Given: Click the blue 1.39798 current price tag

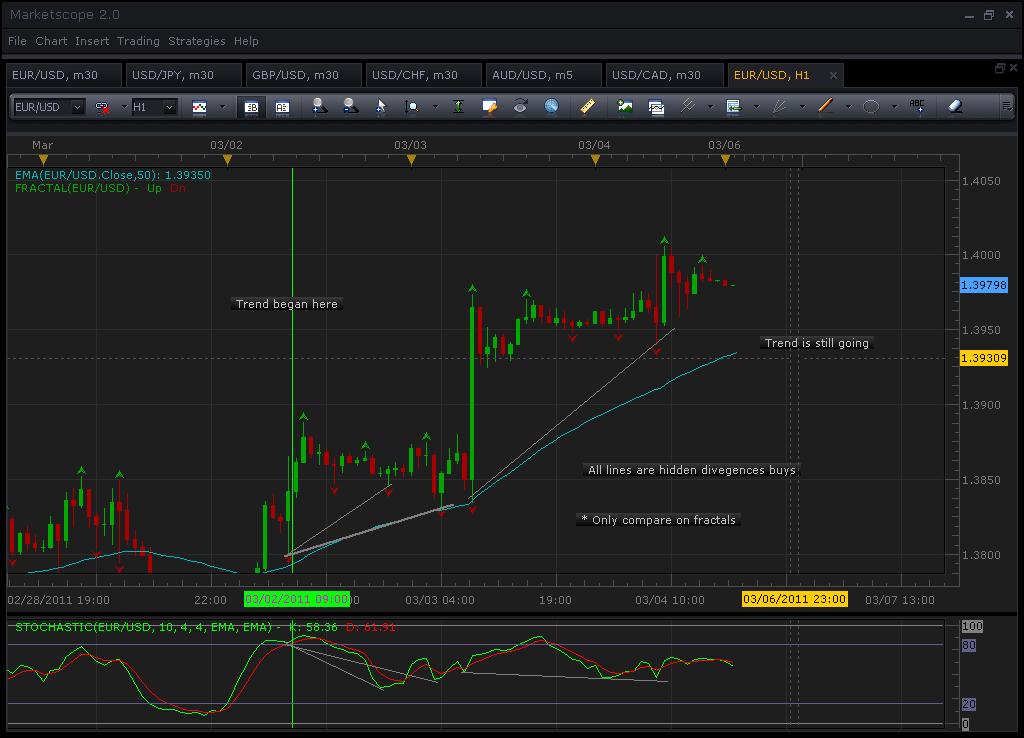Looking at the screenshot, I should (984, 285).
